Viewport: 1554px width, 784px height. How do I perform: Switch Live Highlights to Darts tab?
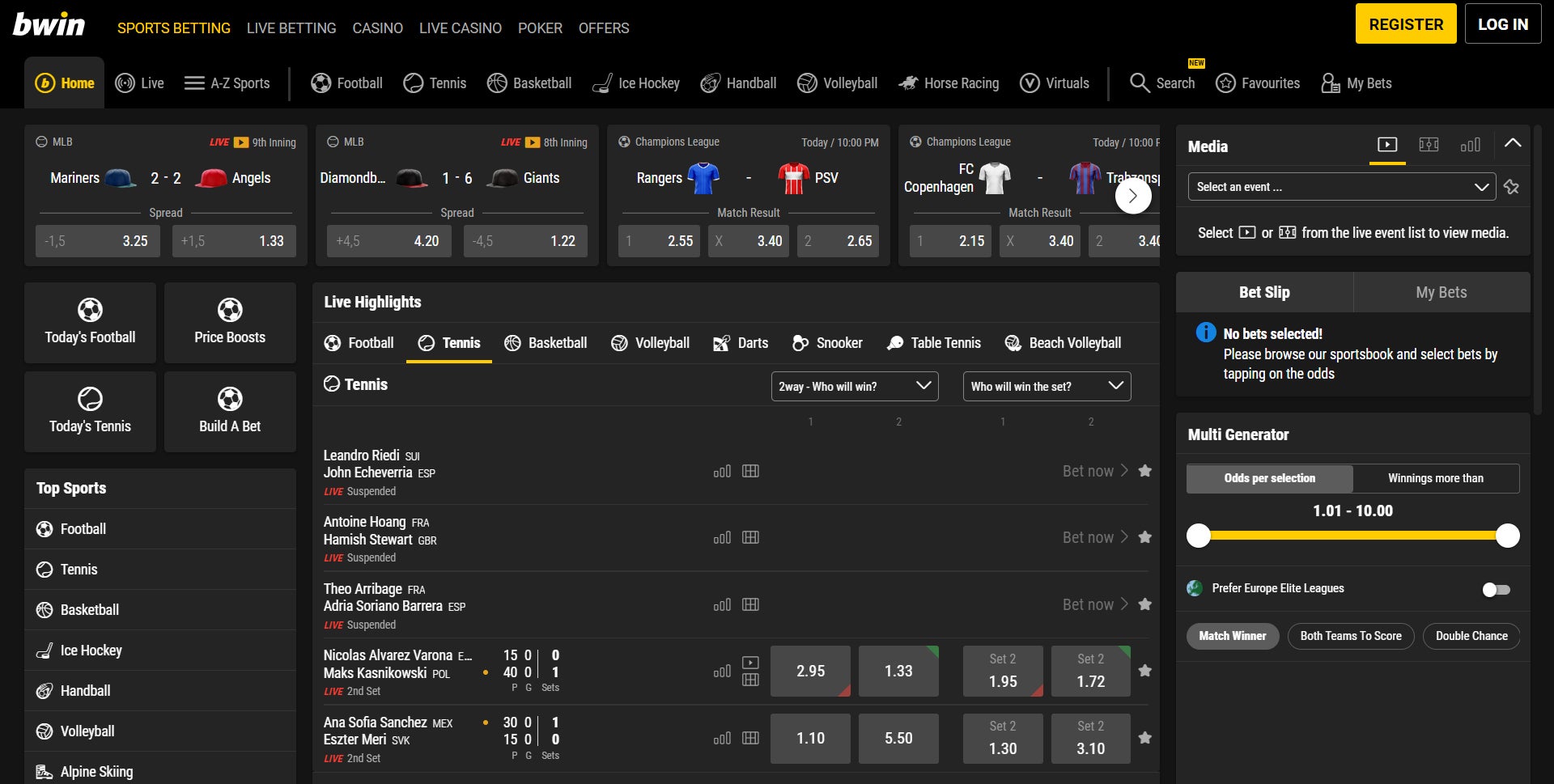740,343
